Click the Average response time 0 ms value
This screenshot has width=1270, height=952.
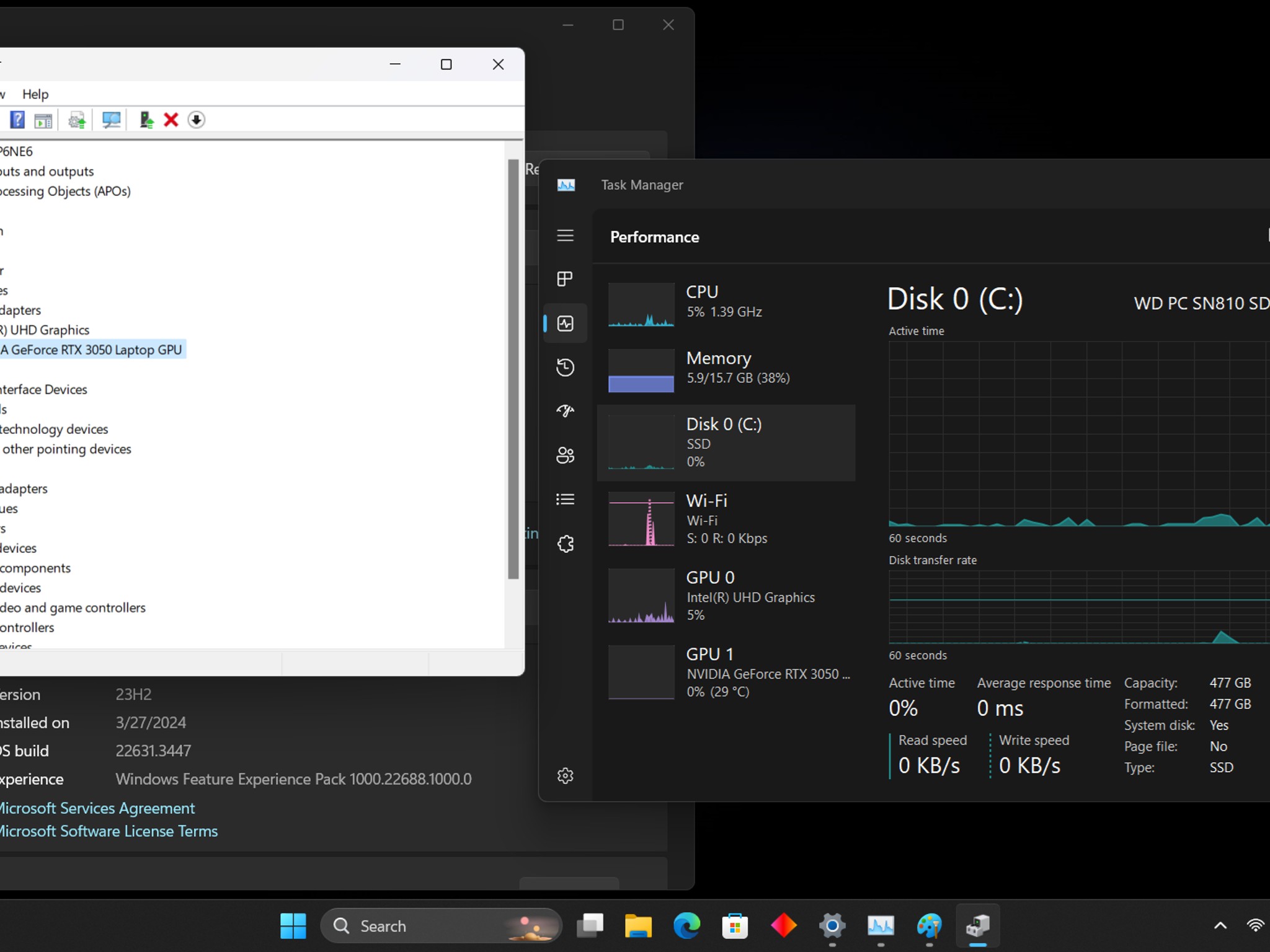[x=1000, y=708]
